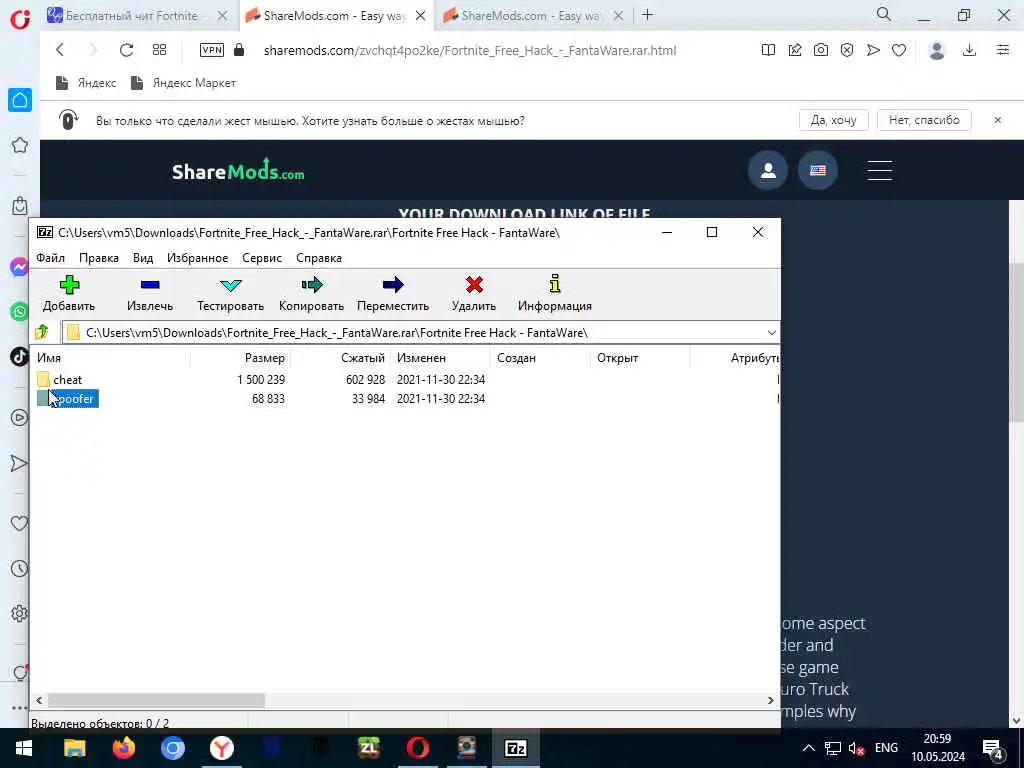Open the browser downloads icon
This screenshot has height=768, width=1024.
(970, 50)
